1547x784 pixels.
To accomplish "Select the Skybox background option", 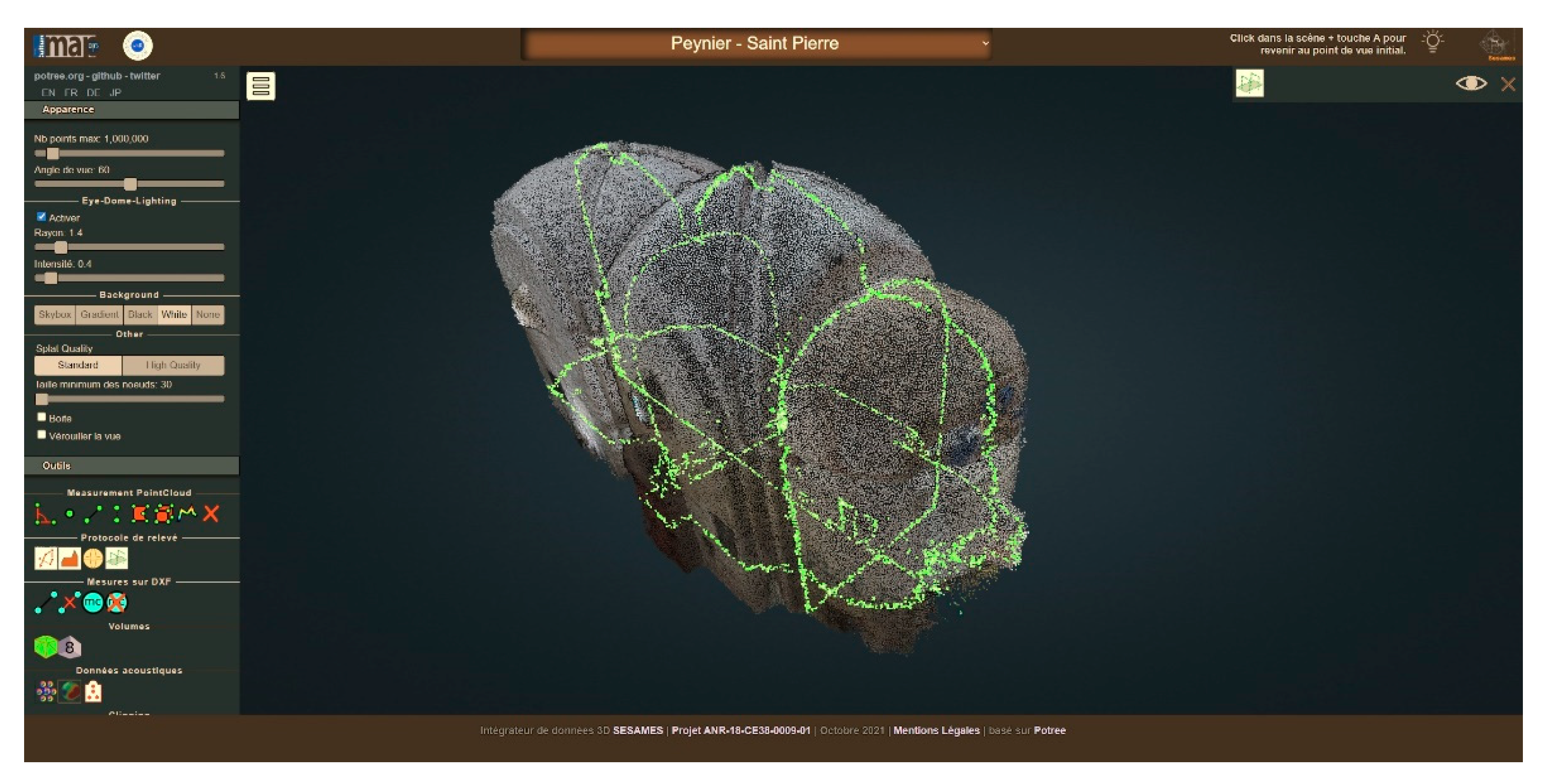I will pyautogui.click(x=55, y=314).
